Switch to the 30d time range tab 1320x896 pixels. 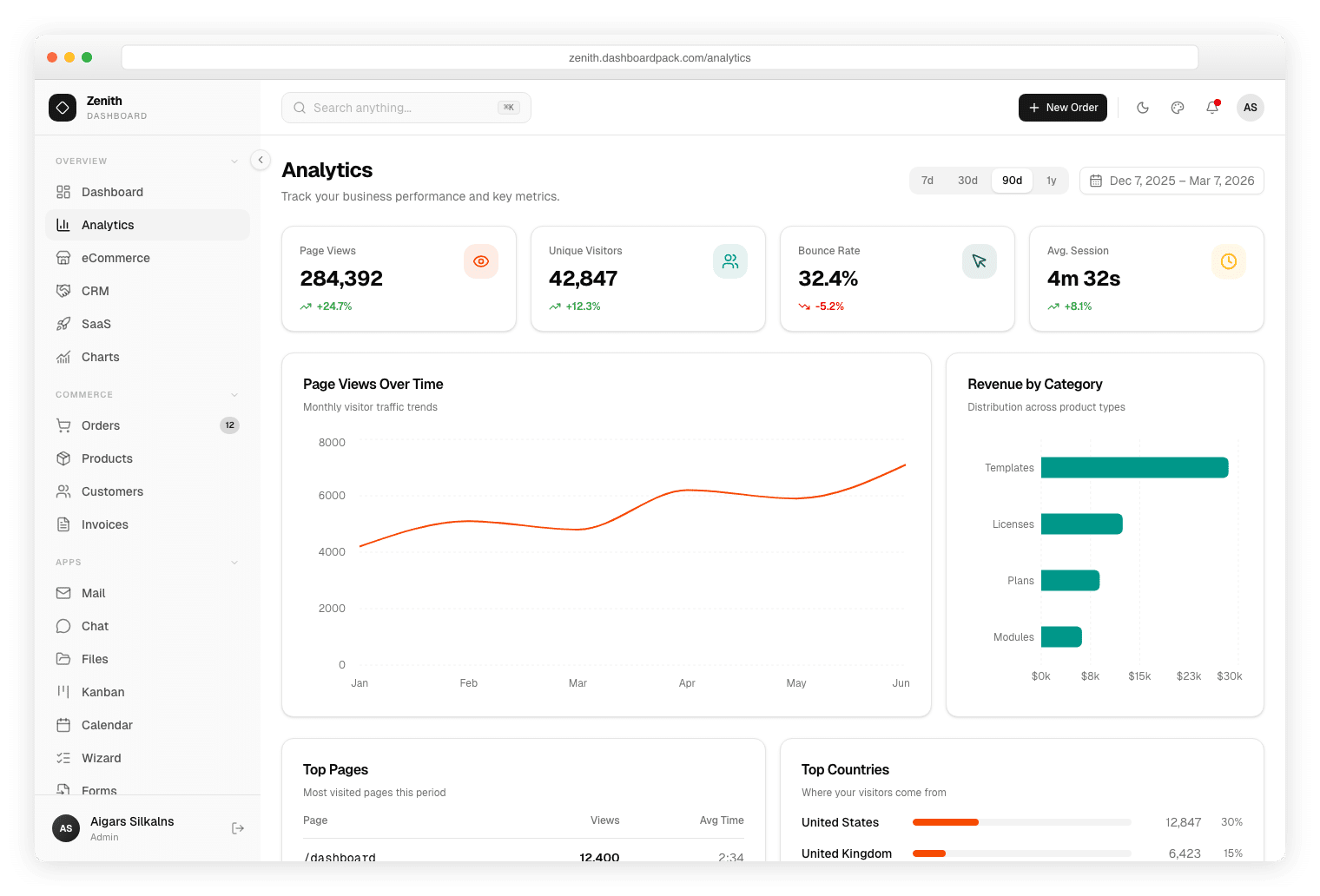(x=967, y=180)
